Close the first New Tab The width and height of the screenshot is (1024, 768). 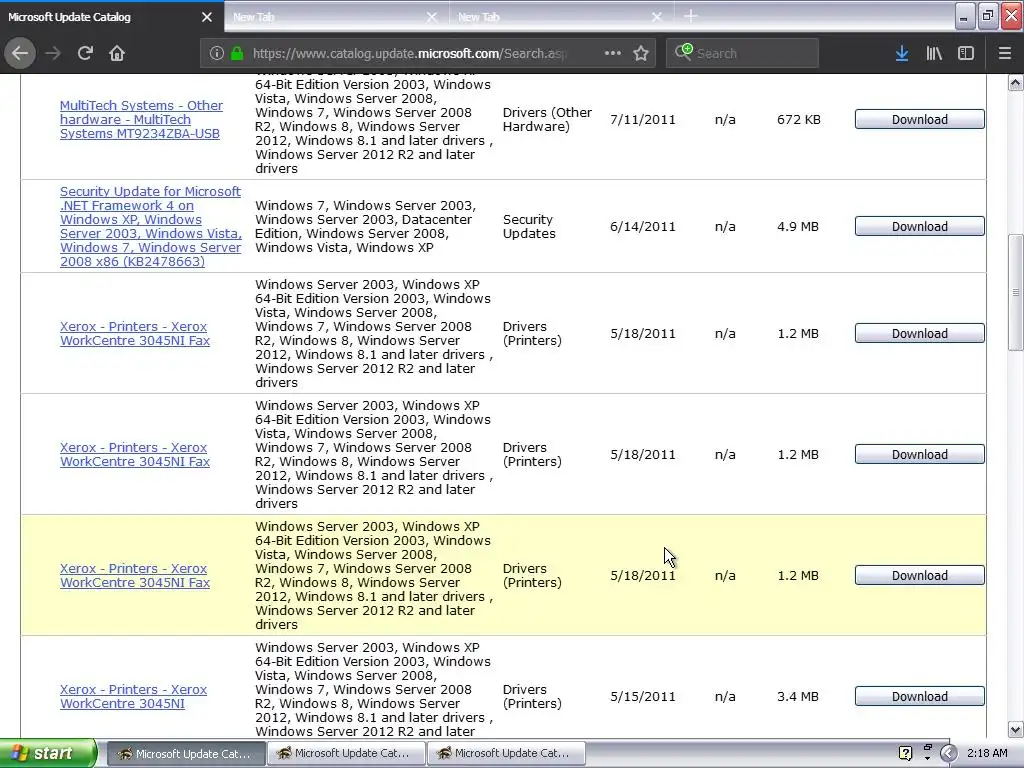point(432,17)
